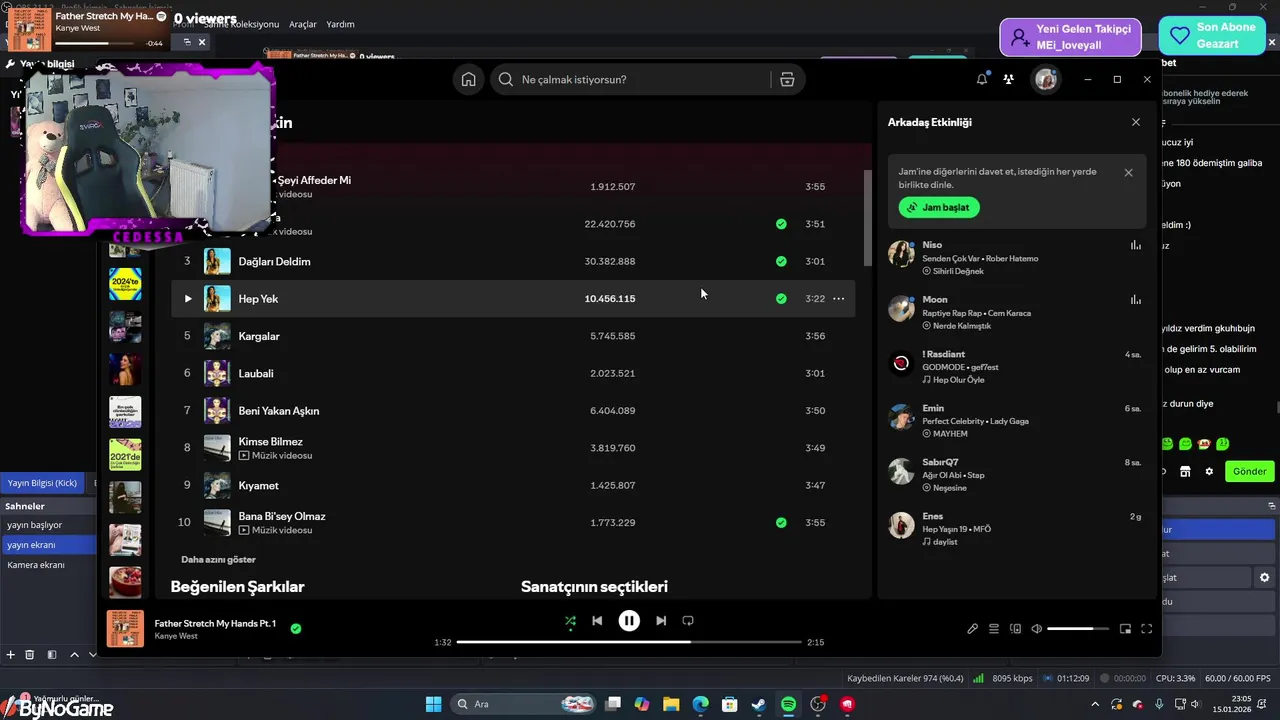The image size is (1280, 720).
Task: Open OBS Sahne Koleksiyonu menu
Action: (x=243, y=24)
